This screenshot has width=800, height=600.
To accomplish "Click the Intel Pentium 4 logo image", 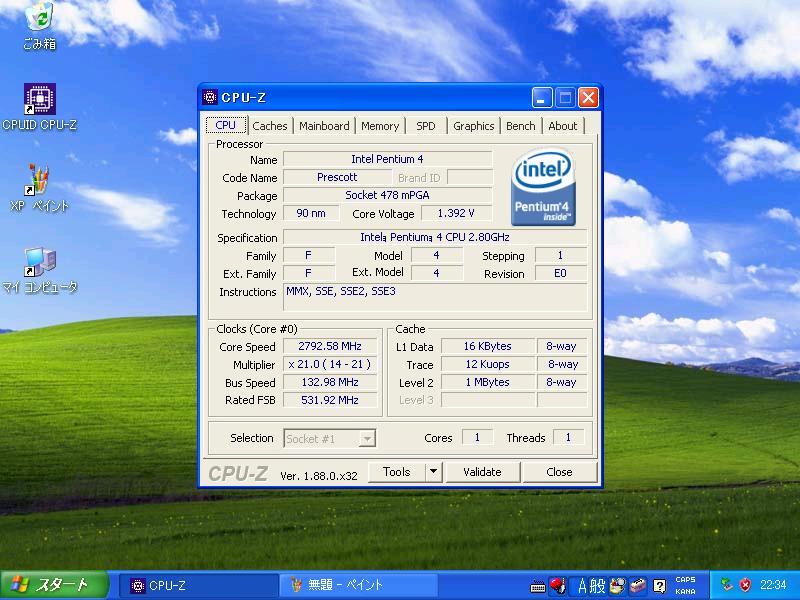I will pos(543,188).
